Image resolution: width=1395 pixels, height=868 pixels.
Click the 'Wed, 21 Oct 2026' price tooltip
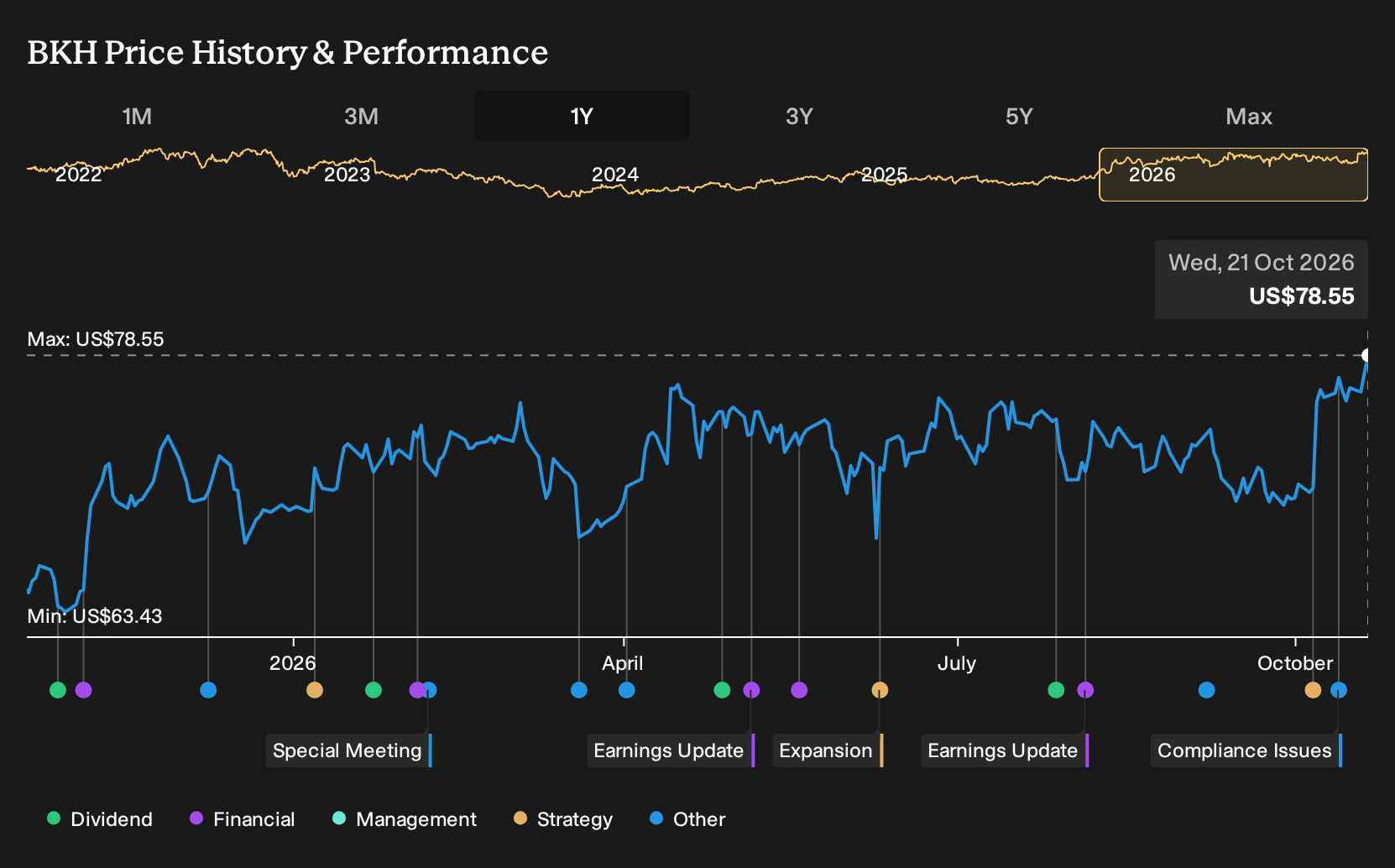(1262, 280)
